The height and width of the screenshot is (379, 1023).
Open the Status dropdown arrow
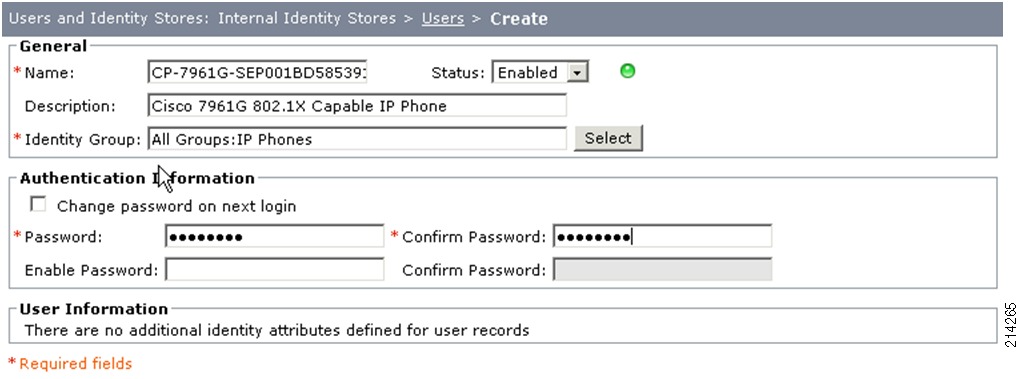(577, 73)
